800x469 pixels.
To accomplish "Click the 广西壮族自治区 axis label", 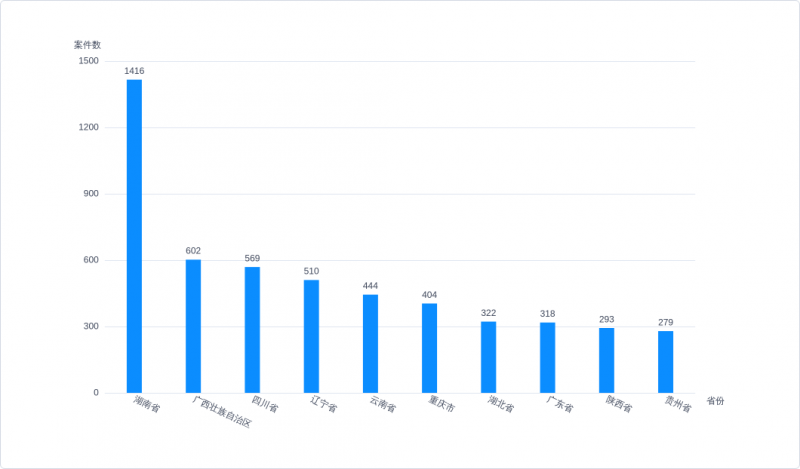I will 222,411.
